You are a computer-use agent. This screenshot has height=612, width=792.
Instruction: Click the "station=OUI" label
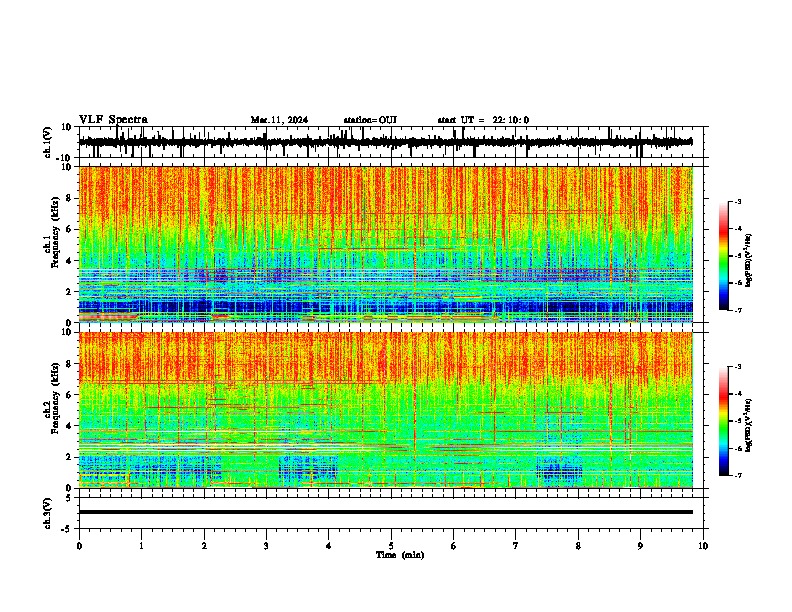[x=370, y=120]
